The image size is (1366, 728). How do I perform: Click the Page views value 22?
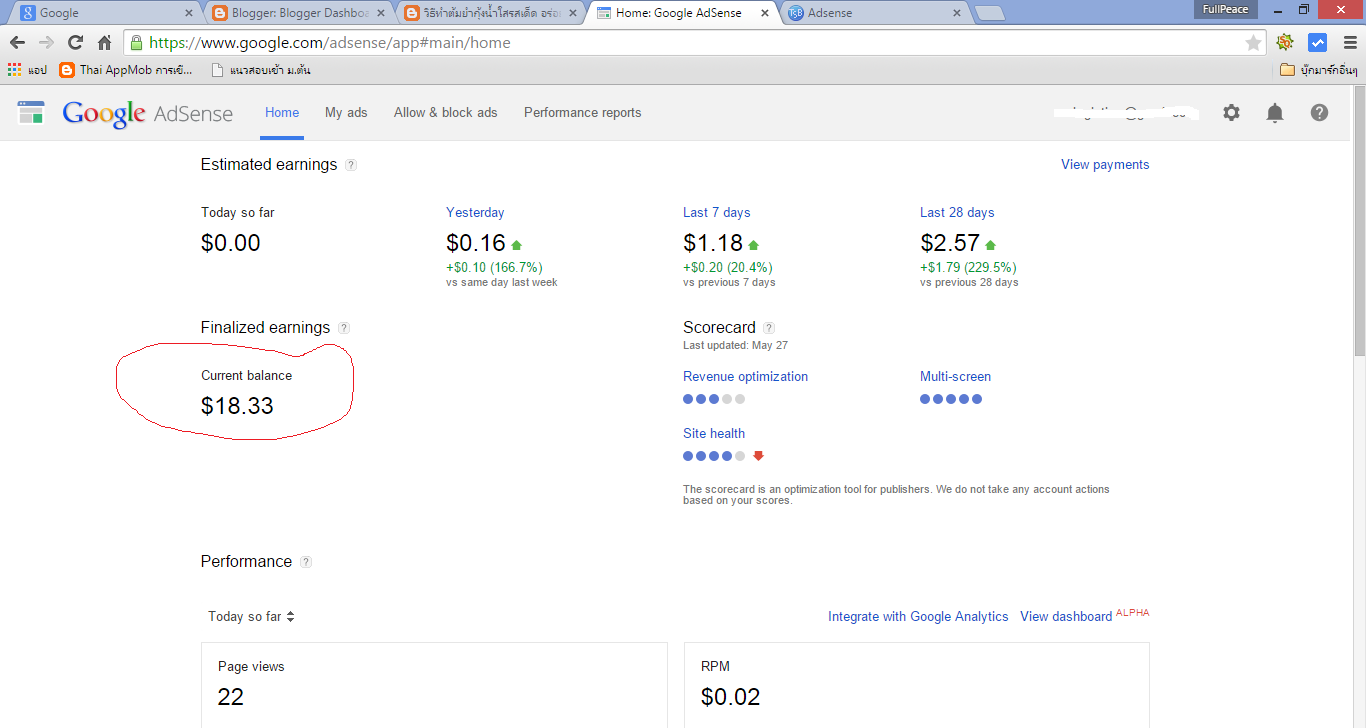[x=230, y=697]
